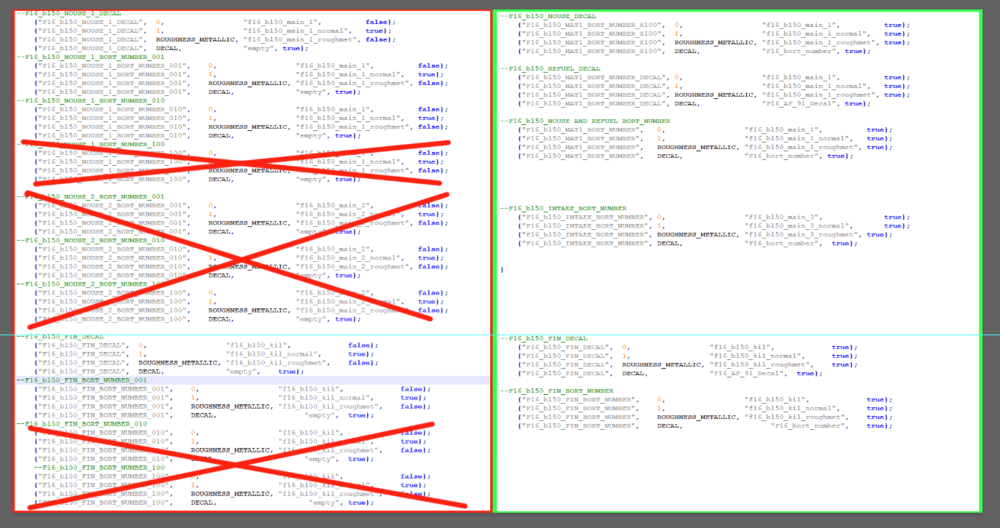
Task: Click the comment "--F16_b150_FIN_BORT_NUMBER_010"
Action: tap(82, 424)
